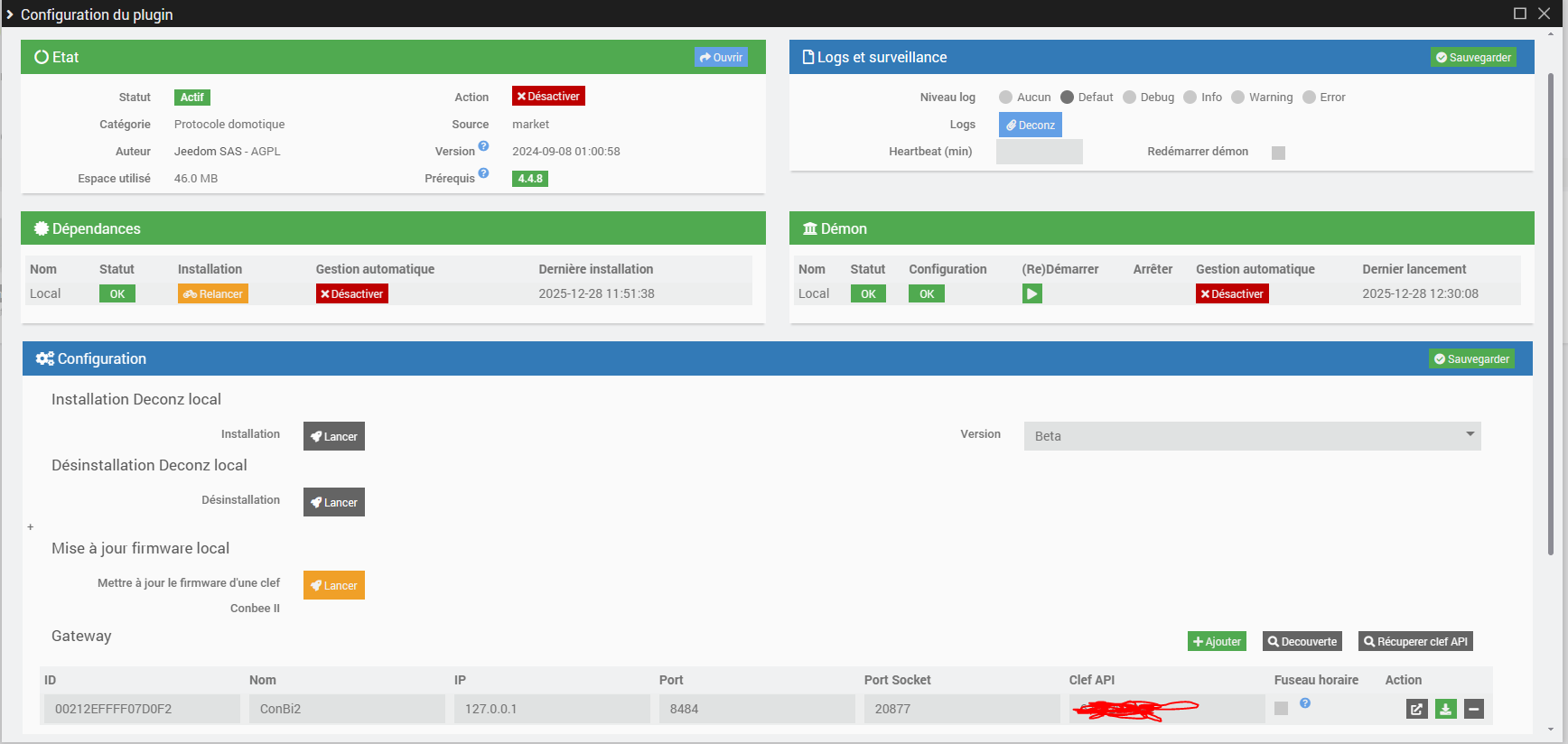
Task: Click the help icon next to Version in Etat
Action: [x=483, y=146]
